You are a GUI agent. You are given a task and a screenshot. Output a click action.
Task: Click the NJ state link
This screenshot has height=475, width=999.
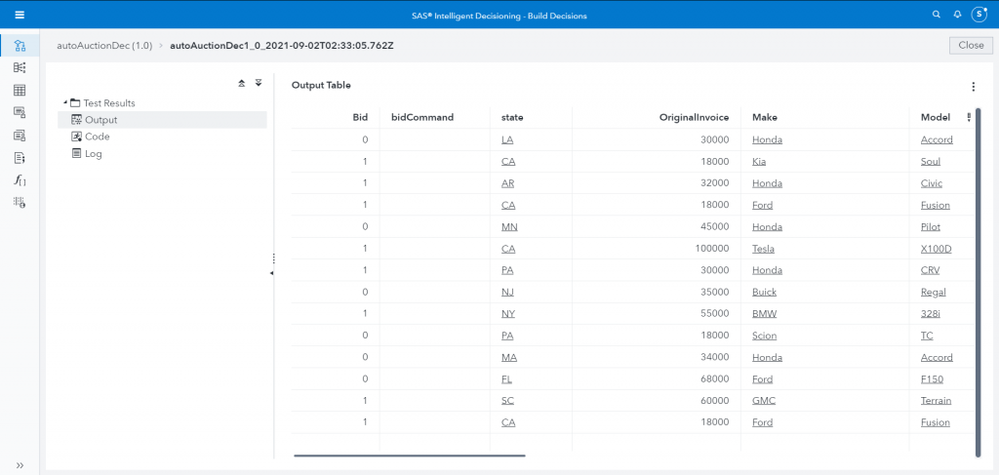pos(507,292)
